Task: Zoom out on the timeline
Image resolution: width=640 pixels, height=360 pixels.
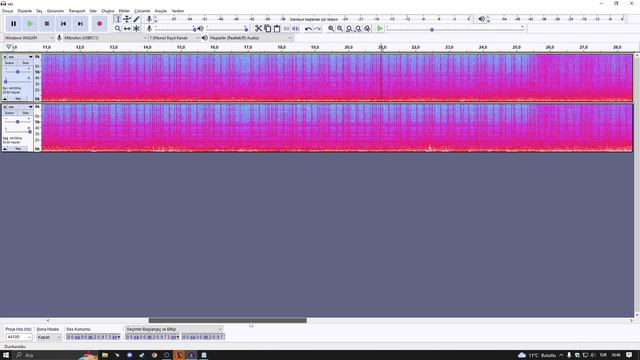Action: [340, 29]
